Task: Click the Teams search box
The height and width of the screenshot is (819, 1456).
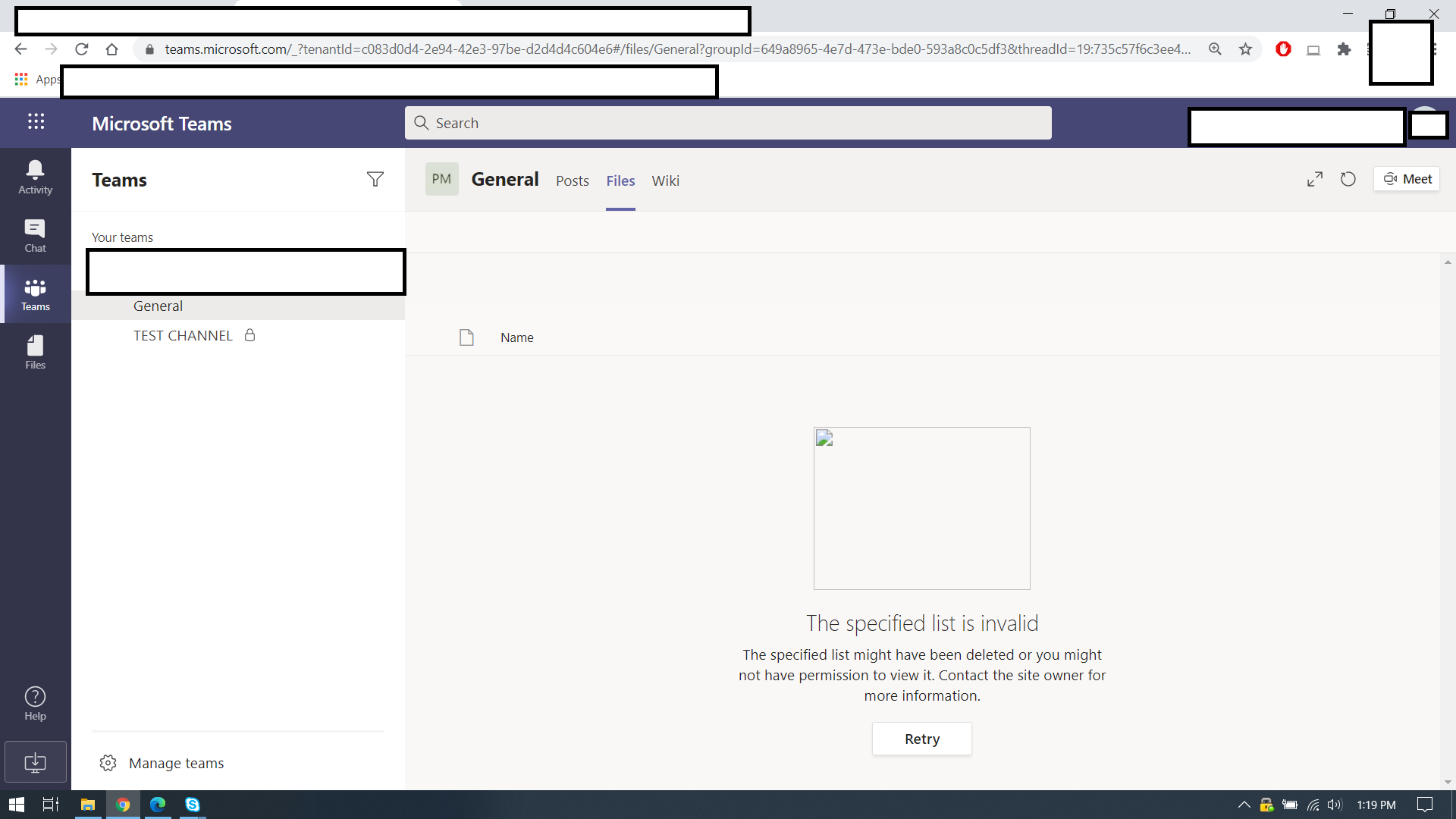Action: 728,123
